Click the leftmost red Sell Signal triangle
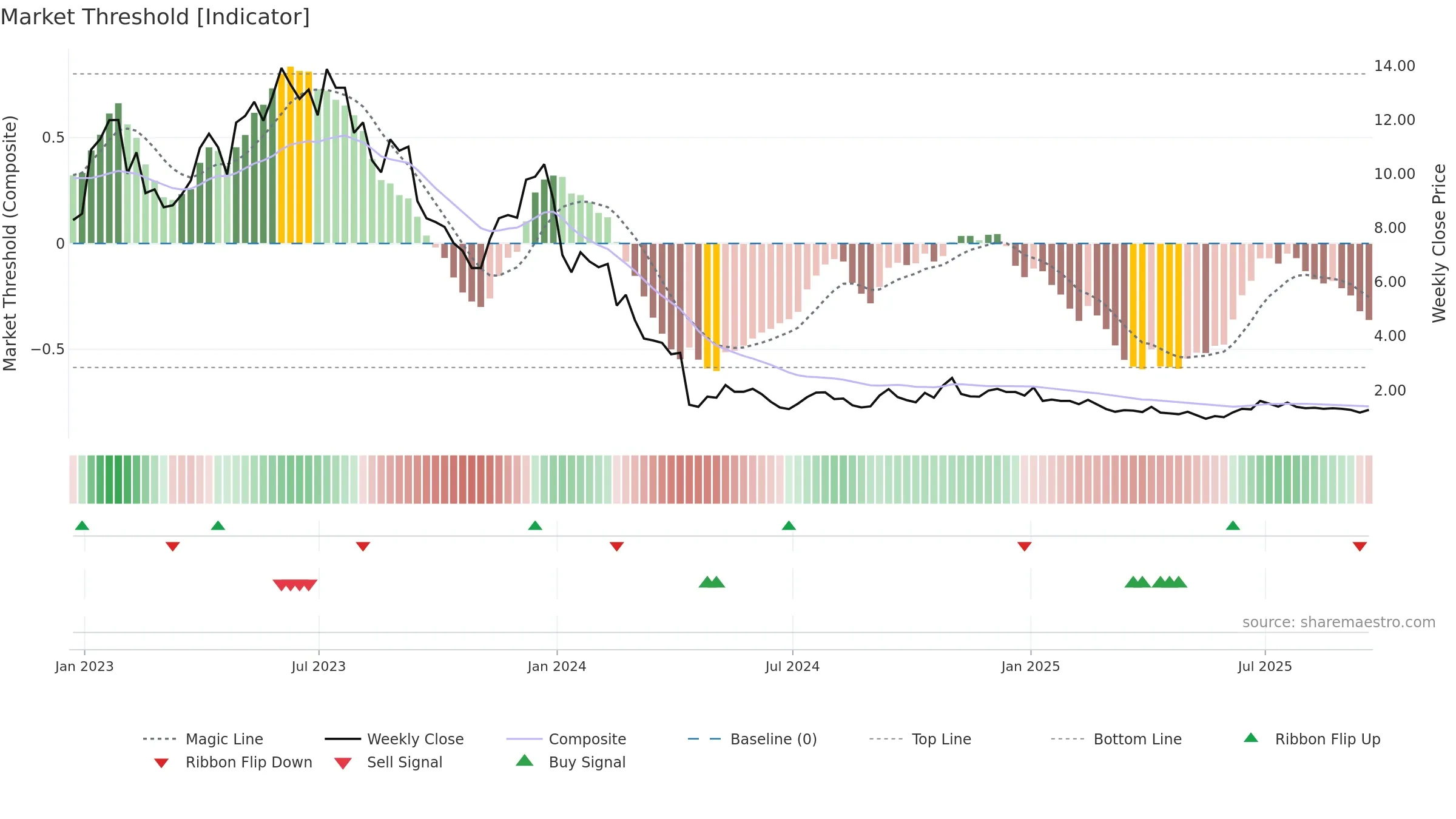This screenshot has width=1456, height=819. (280, 585)
